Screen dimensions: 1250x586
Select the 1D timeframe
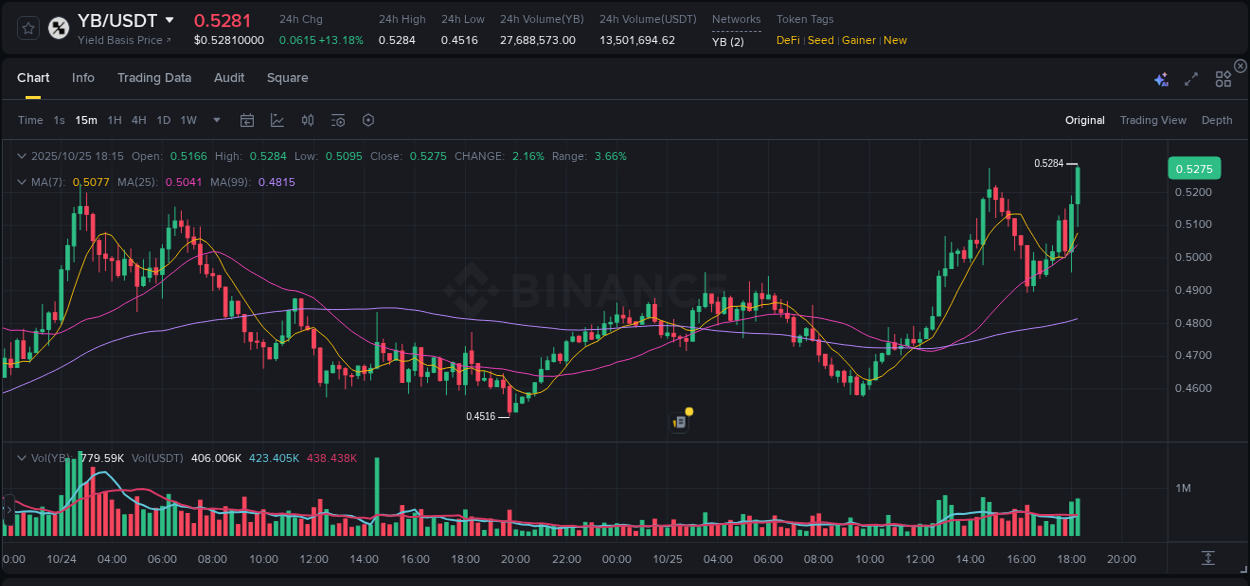pyautogui.click(x=162, y=120)
